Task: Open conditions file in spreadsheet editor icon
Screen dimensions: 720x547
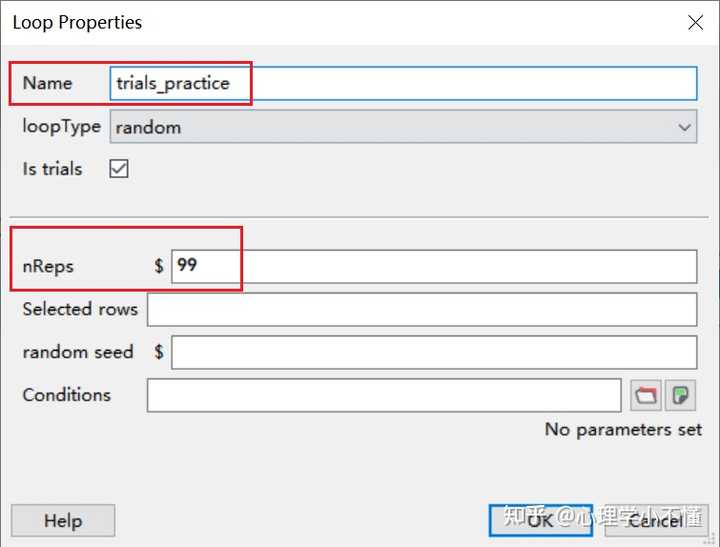Action: (x=681, y=395)
